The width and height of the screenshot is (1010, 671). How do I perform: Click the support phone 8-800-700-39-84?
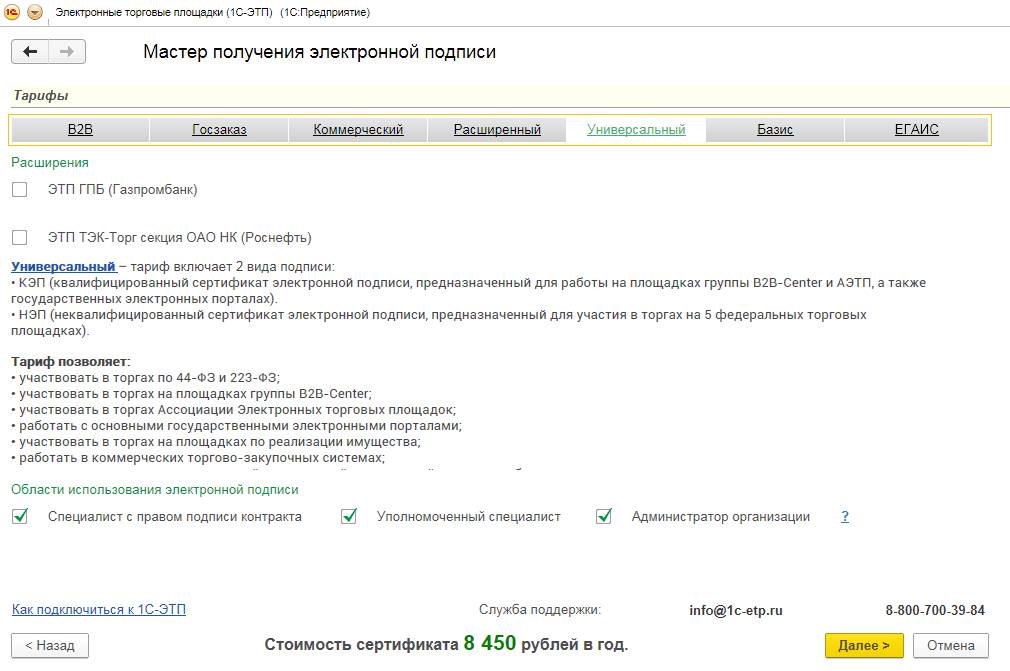pyautogui.click(x=935, y=610)
